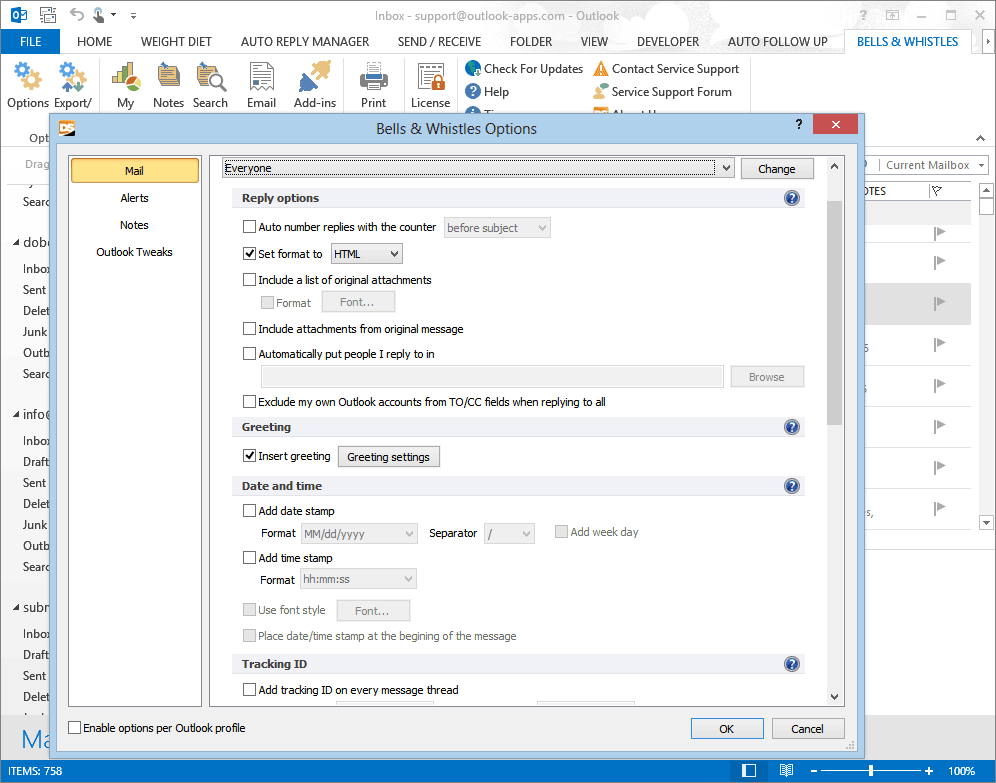Open the Quick Access Toolbar customize arrow
The height and width of the screenshot is (783, 996).
pyautogui.click(x=133, y=15)
